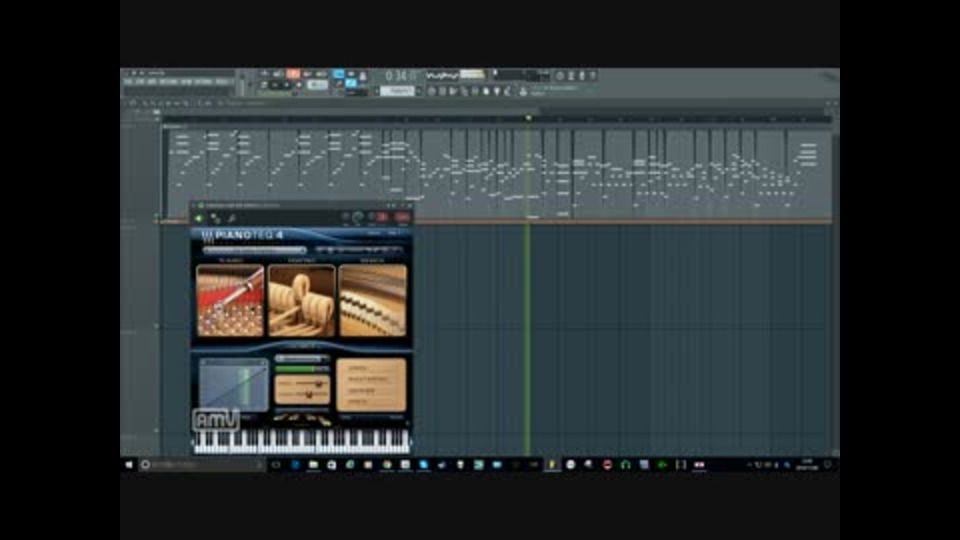
Task: Click the taskbar clock
Action: [807, 465]
